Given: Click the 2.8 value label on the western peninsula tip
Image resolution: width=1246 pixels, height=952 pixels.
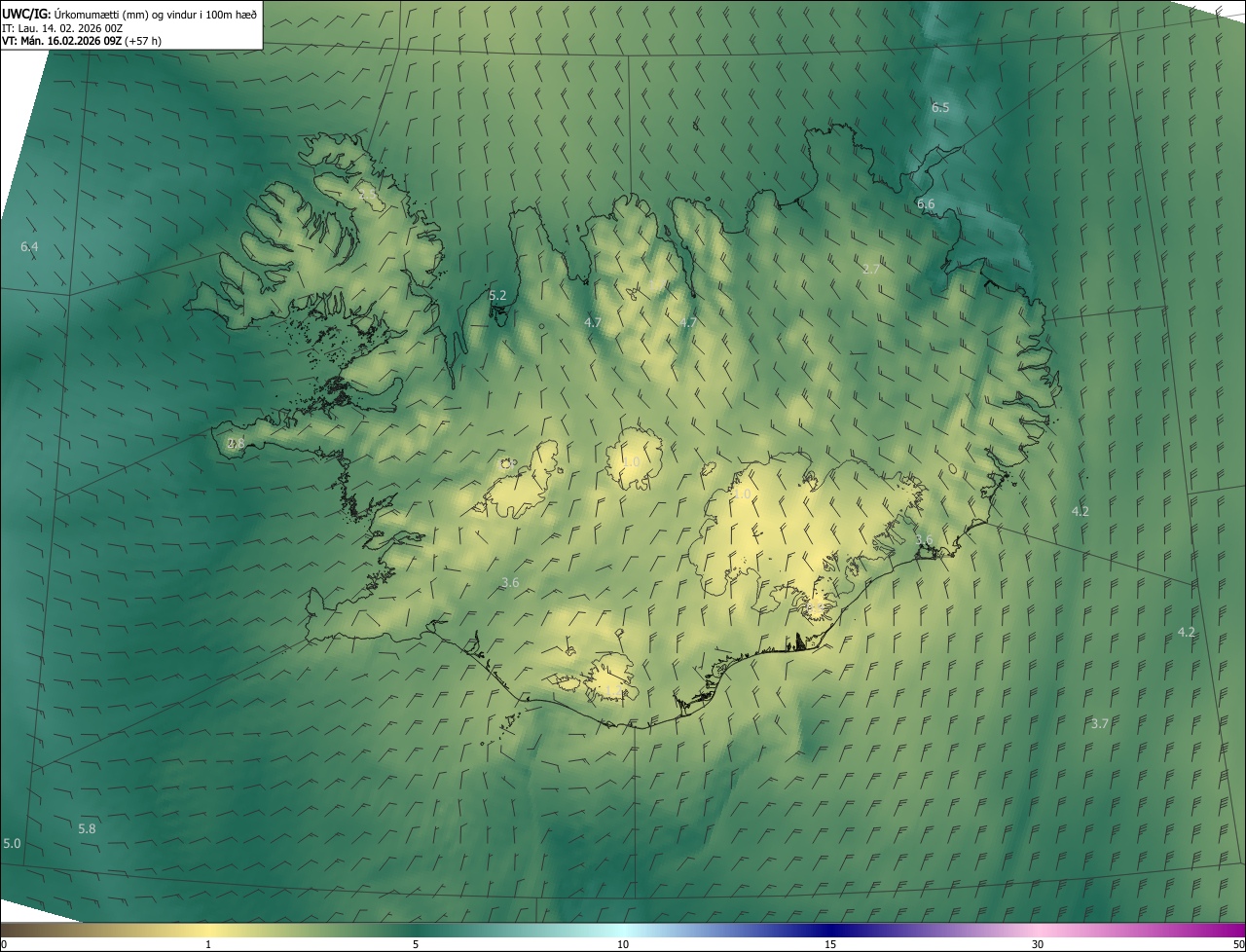Looking at the screenshot, I should [x=236, y=443].
